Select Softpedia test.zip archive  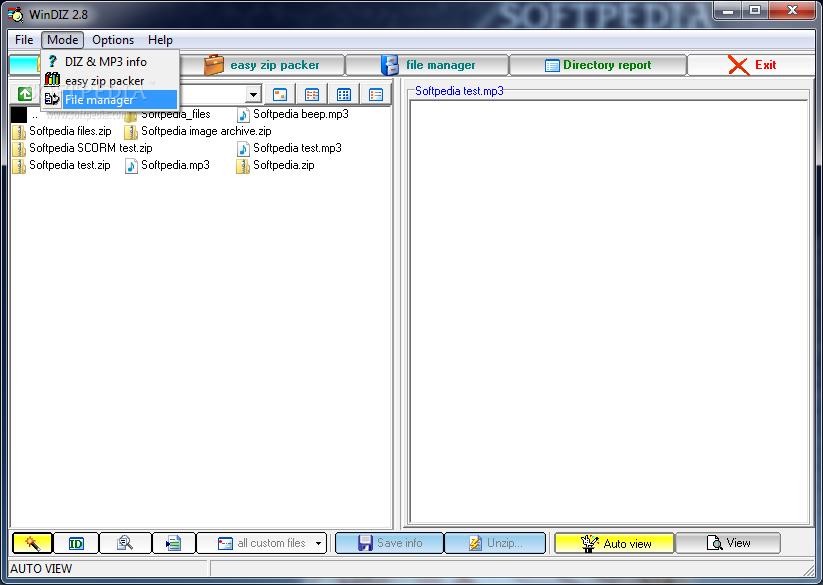tap(61, 165)
